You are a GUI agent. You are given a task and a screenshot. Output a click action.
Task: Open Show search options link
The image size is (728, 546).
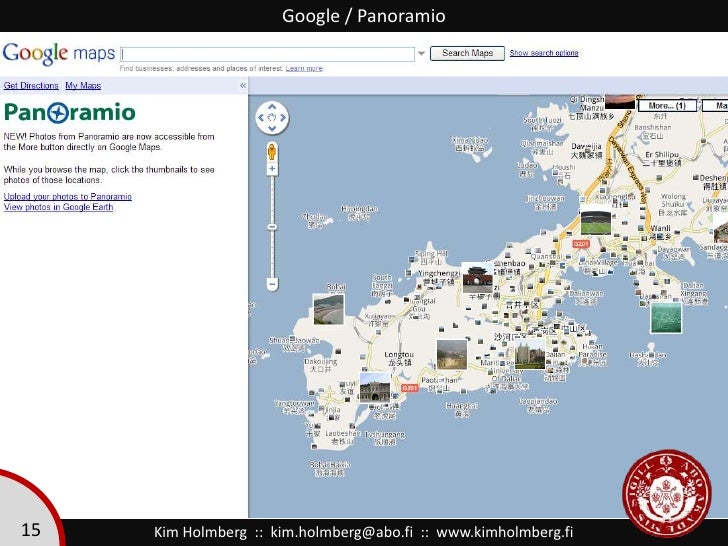(544, 53)
